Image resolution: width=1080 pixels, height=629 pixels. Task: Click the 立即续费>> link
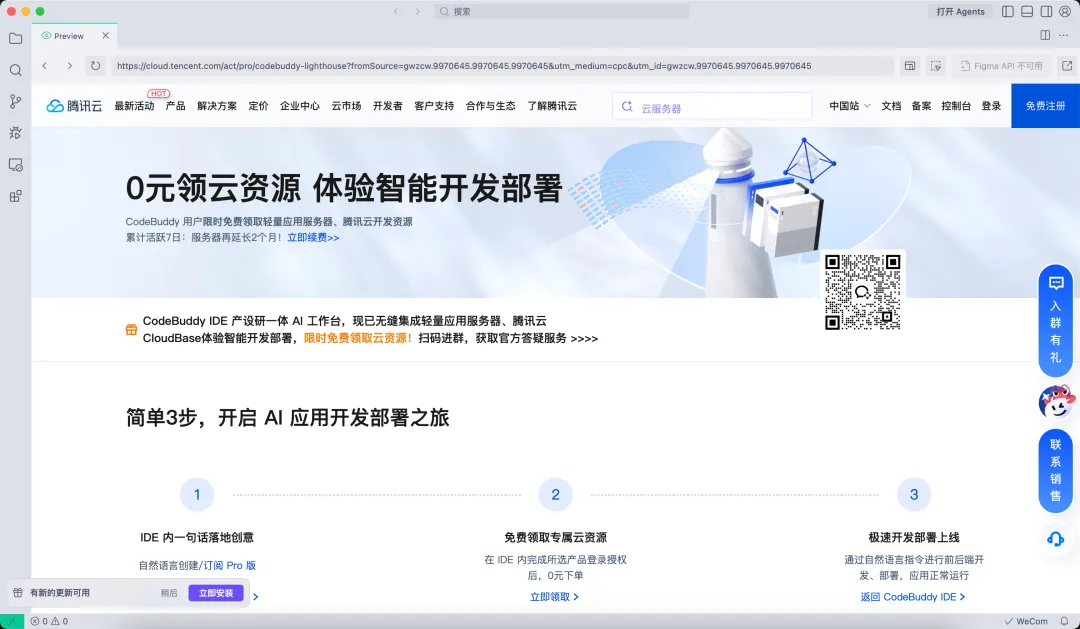(313, 238)
